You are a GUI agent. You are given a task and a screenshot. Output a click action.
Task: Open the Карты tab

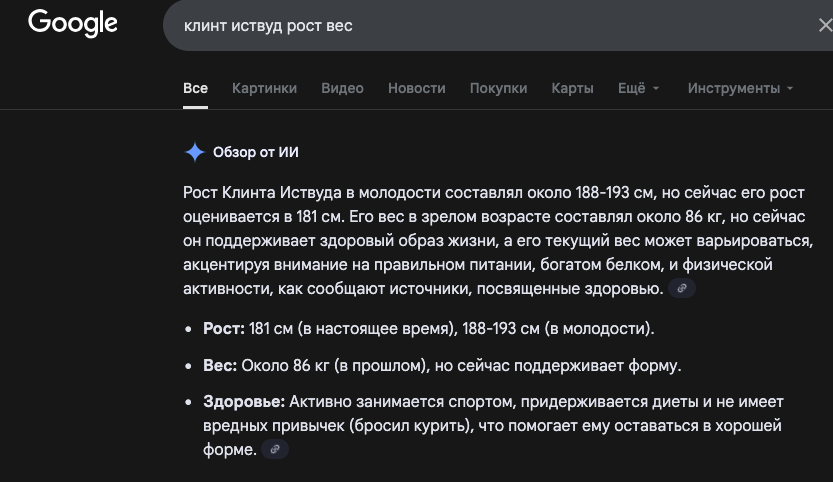(x=572, y=88)
